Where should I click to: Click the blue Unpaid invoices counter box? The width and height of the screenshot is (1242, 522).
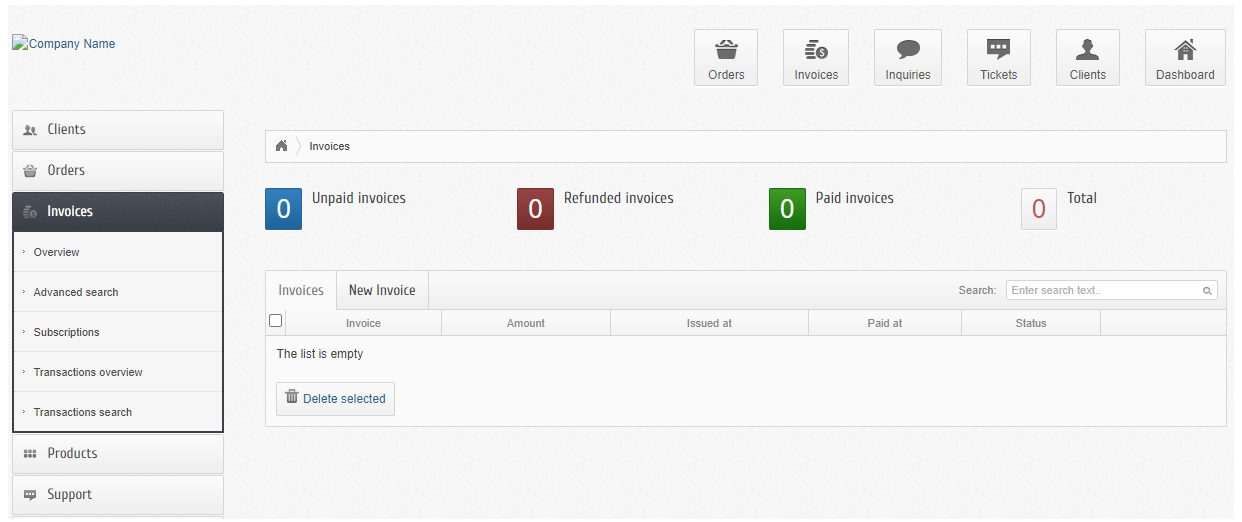pyautogui.click(x=283, y=209)
